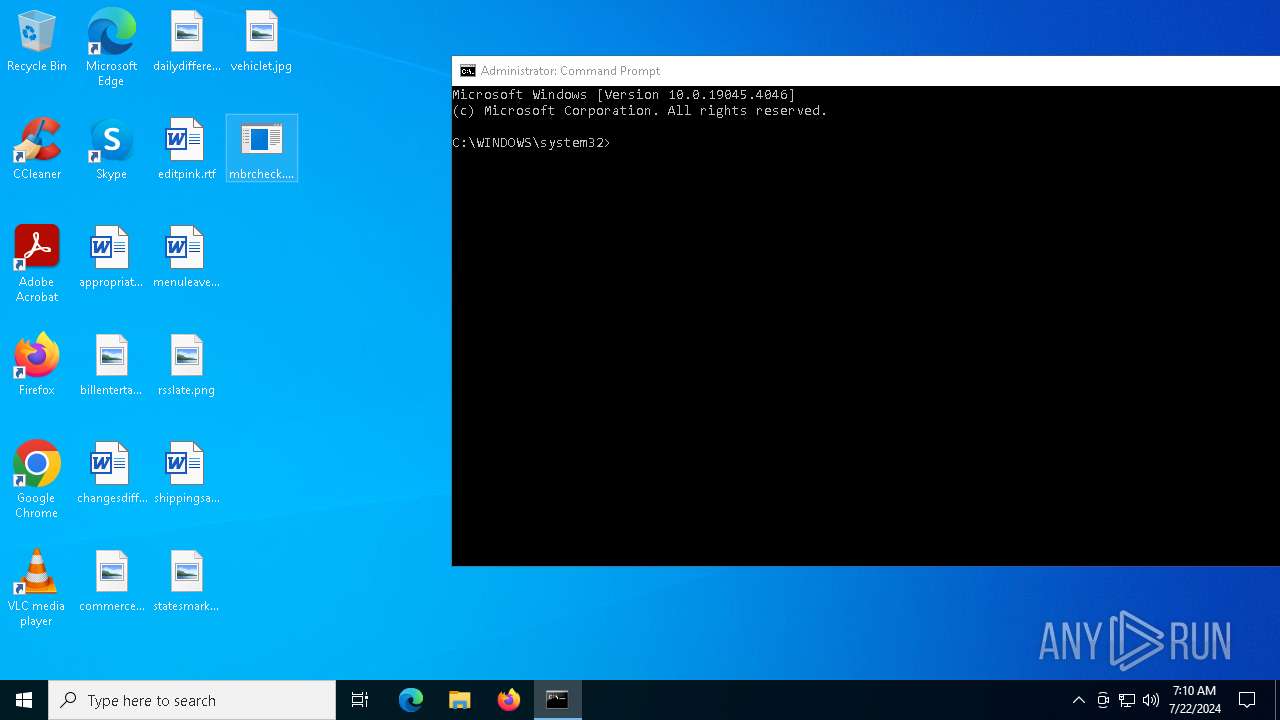The width and height of the screenshot is (1280, 720).
Task: Click the Meet Now tray icon
Action: pos(1103,700)
